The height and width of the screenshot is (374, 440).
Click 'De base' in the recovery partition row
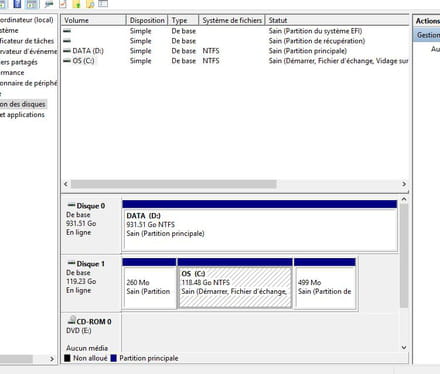[x=184, y=41]
